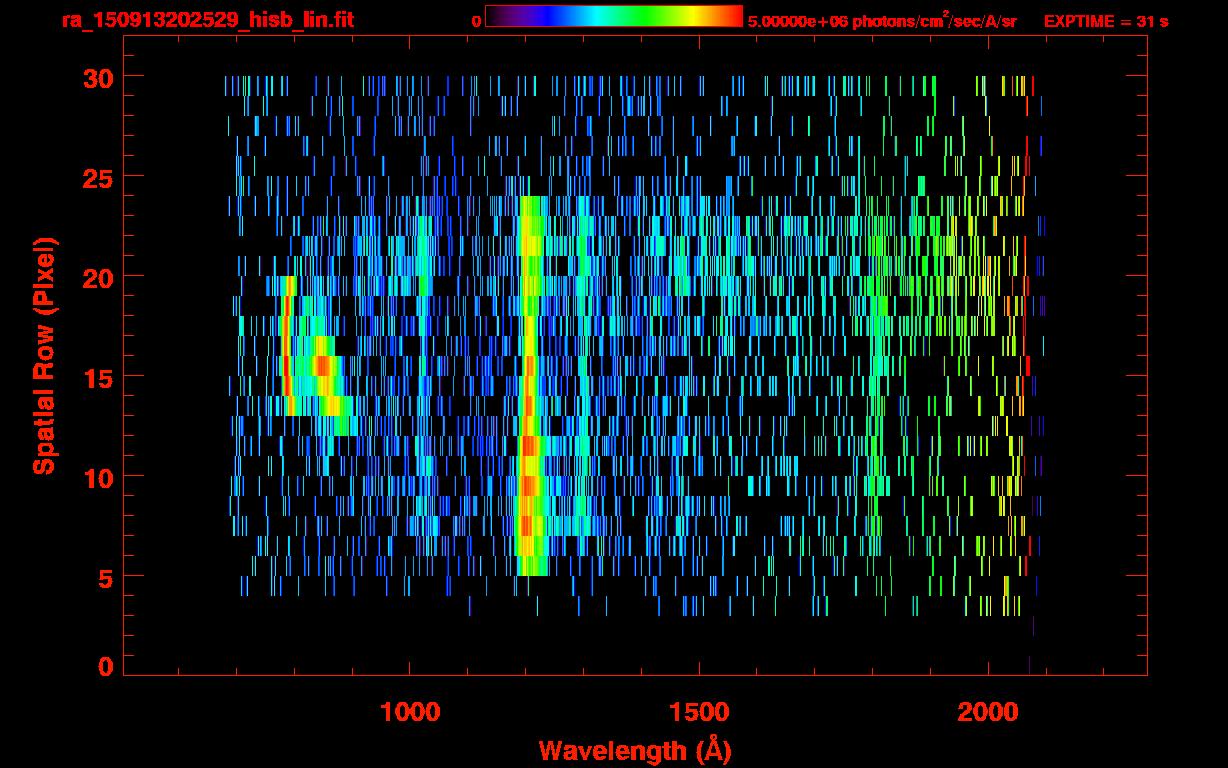This screenshot has height=768, width=1228.
Task: Click the 5.00000e+06 photons/cm²/sec/A/sr label
Action: pos(881,20)
